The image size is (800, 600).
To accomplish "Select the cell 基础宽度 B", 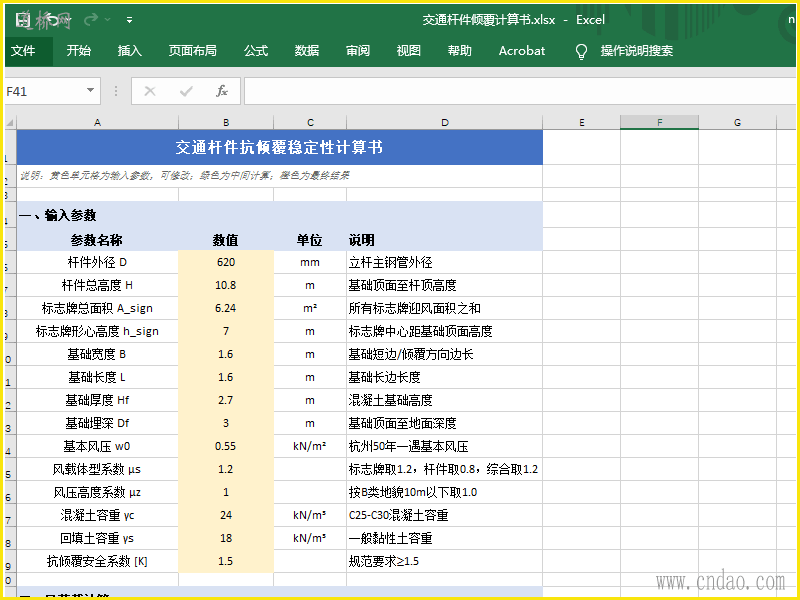I will [97, 354].
